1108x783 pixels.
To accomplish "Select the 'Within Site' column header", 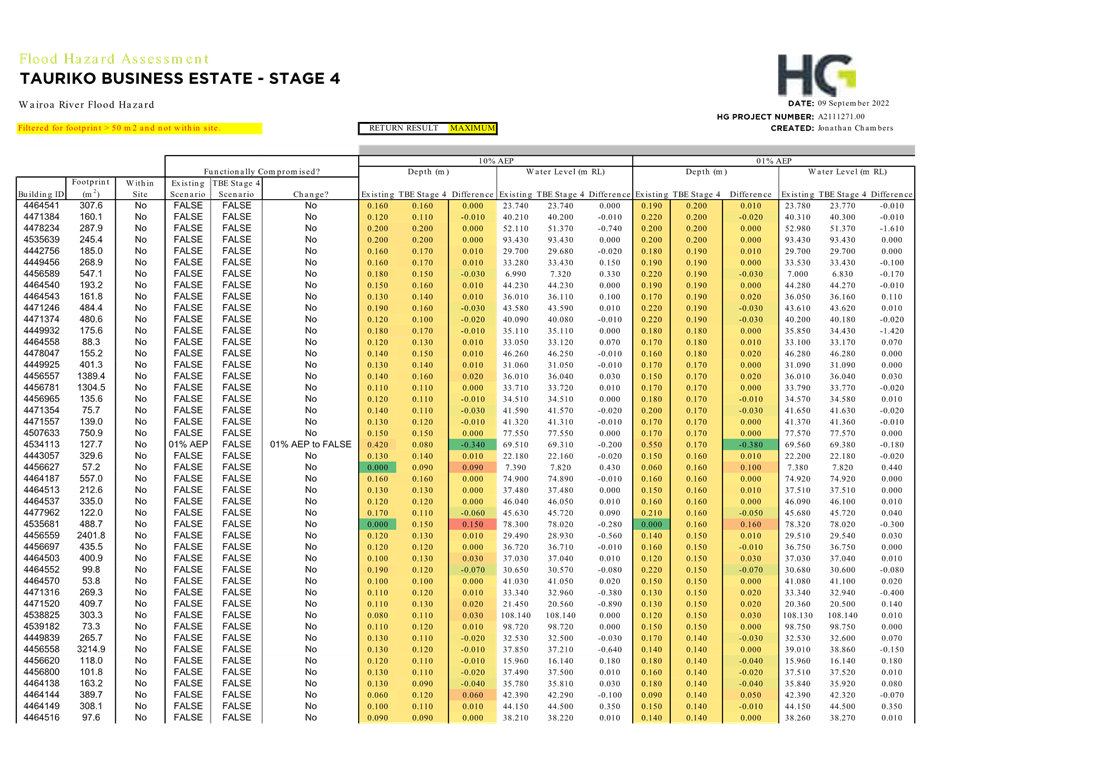I will [x=140, y=188].
